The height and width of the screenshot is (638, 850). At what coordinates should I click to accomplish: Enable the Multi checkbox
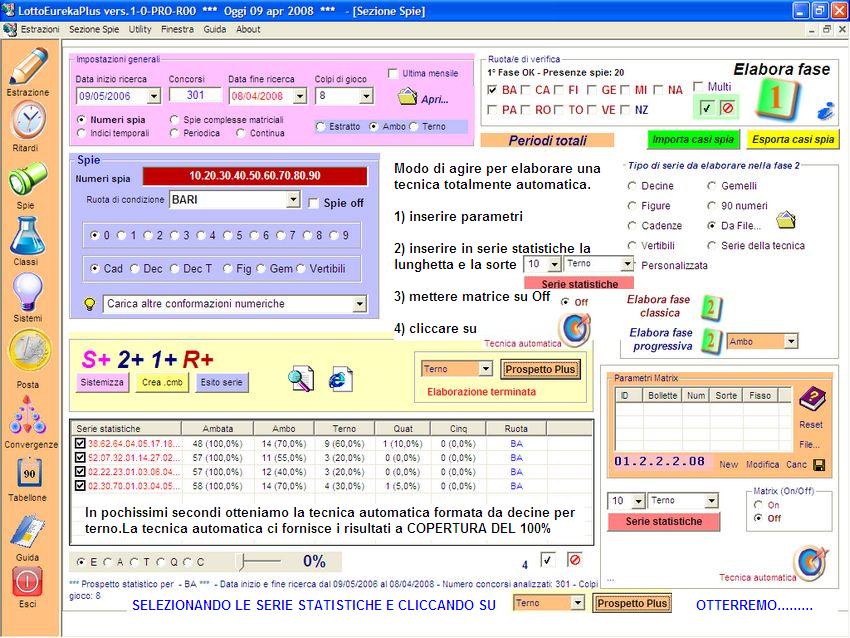(x=698, y=87)
